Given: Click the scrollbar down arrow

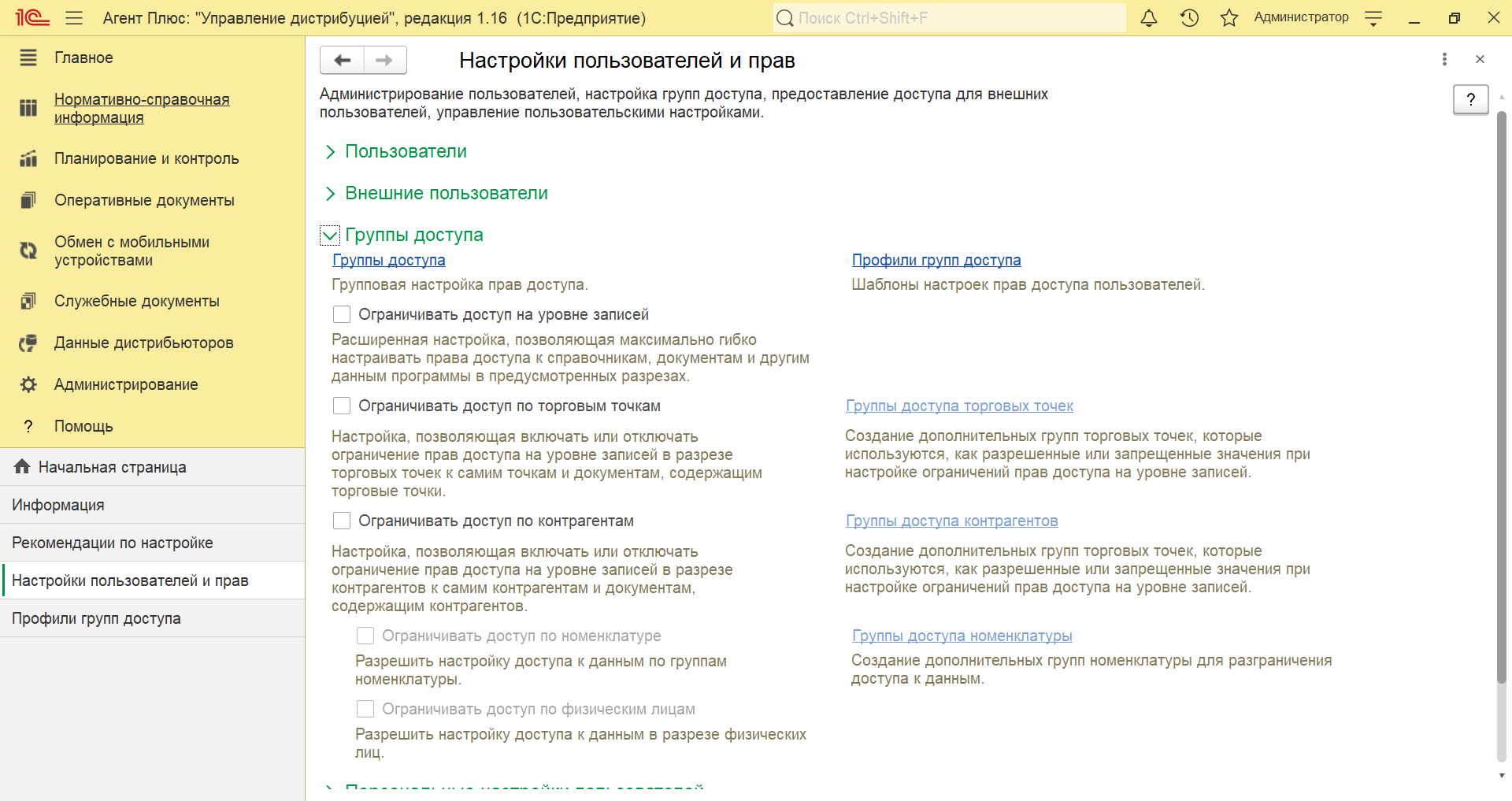Looking at the screenshot, I should click(x=1501, y=776).
